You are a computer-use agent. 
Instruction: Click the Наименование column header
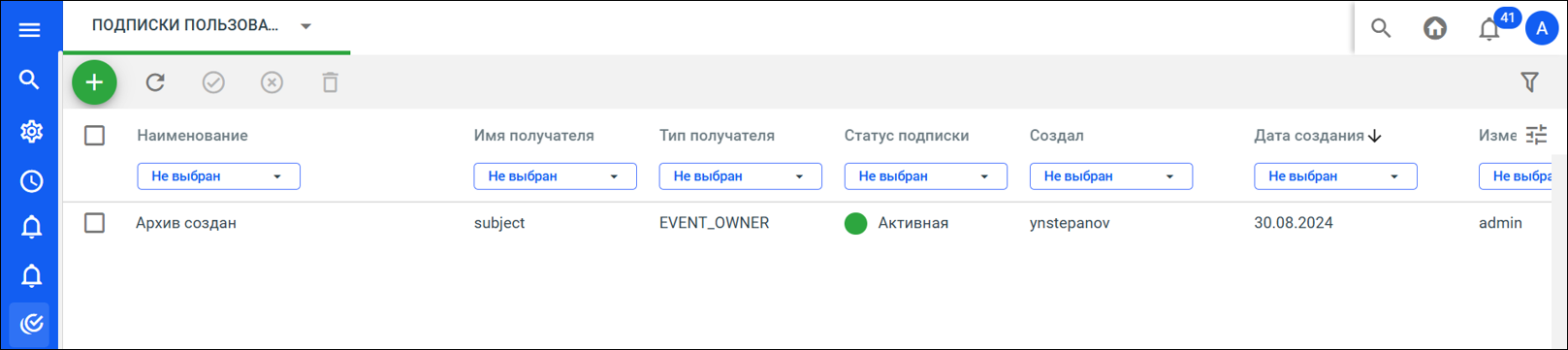[192, 136]
